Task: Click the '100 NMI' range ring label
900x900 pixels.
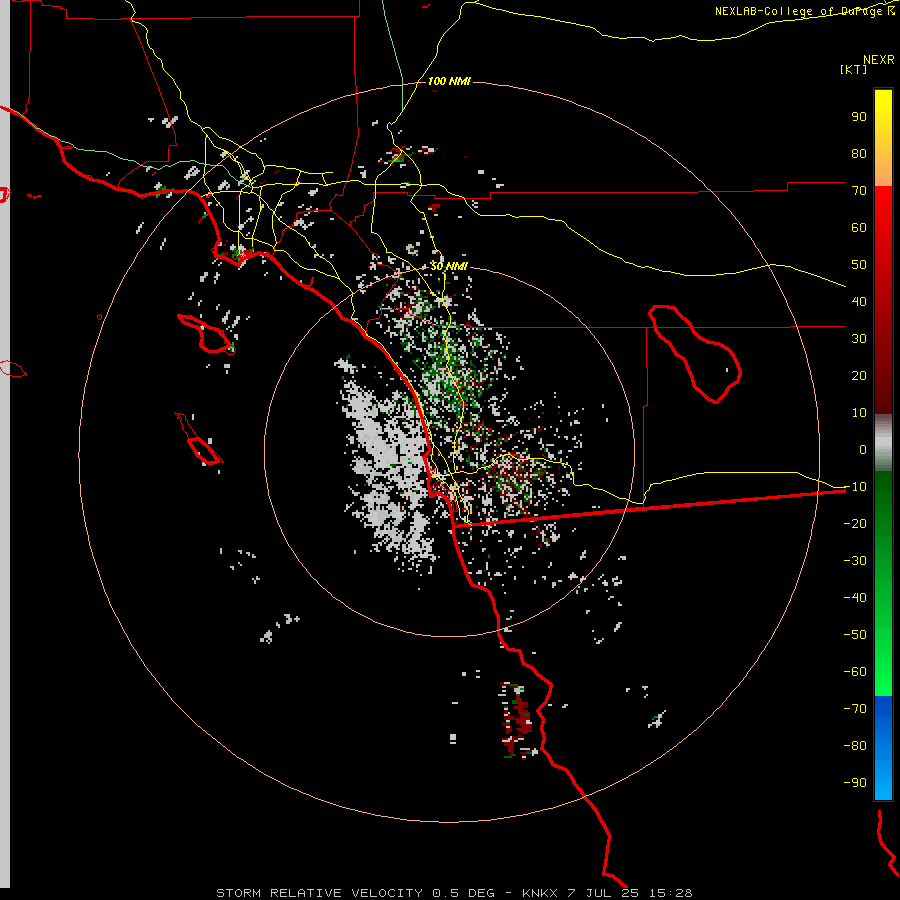Action: click(x=449, y=81)
